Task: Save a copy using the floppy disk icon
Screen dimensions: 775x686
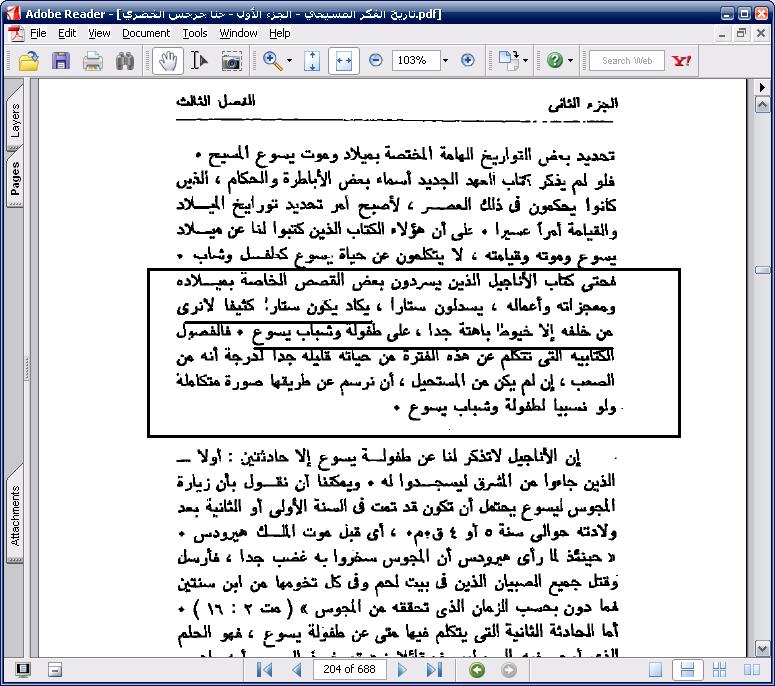Action: click(61, 61)
